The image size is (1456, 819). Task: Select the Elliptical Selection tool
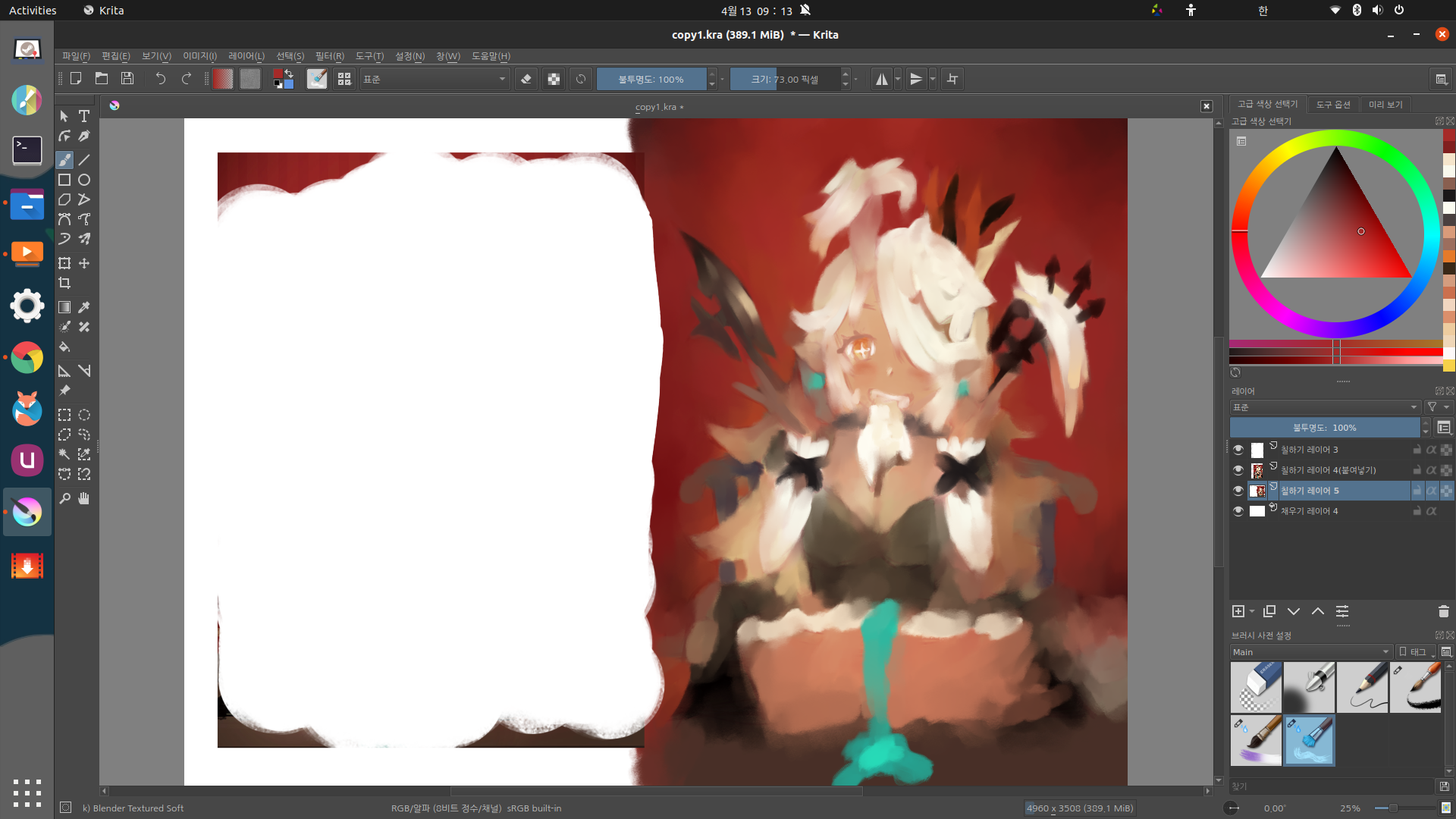point(84,415)
